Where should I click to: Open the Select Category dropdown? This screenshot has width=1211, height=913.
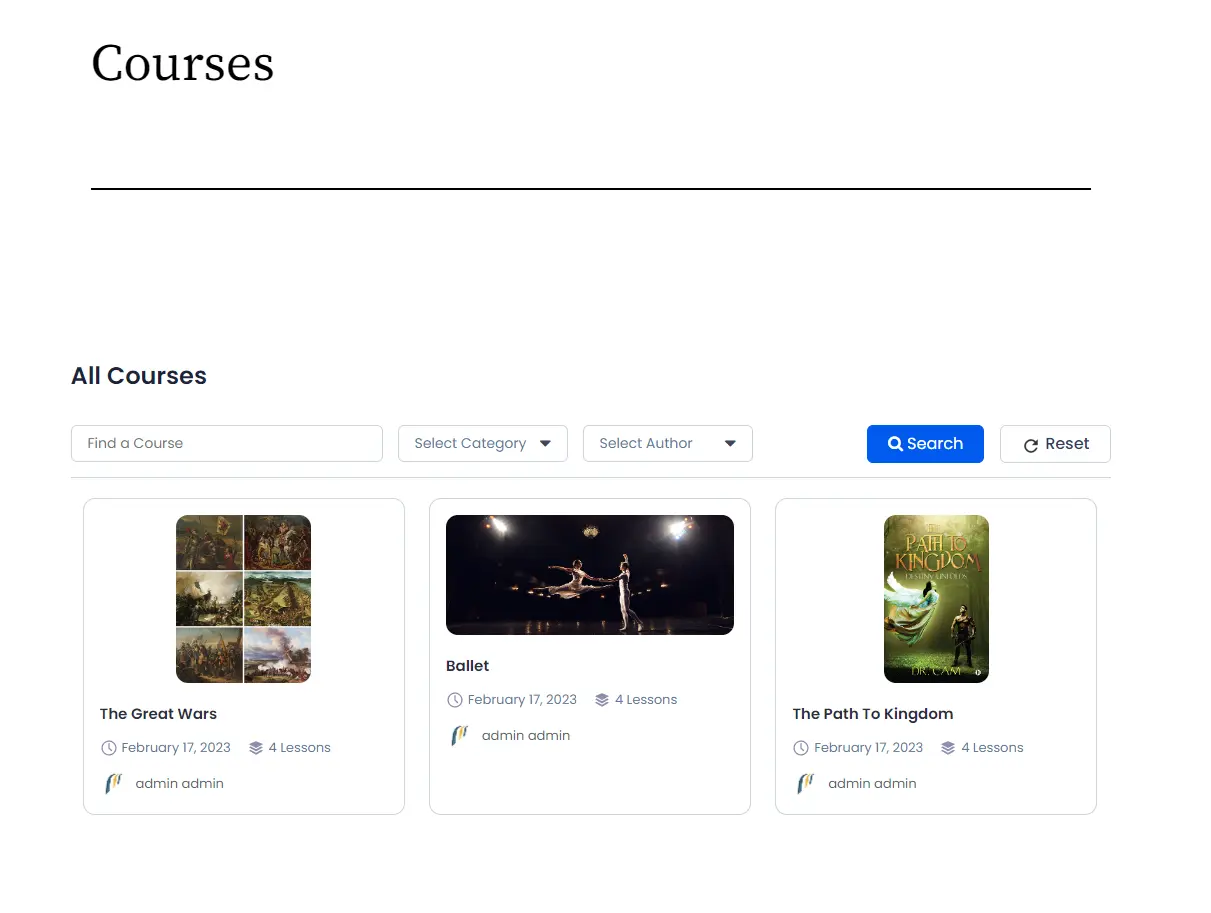point(482,443)
